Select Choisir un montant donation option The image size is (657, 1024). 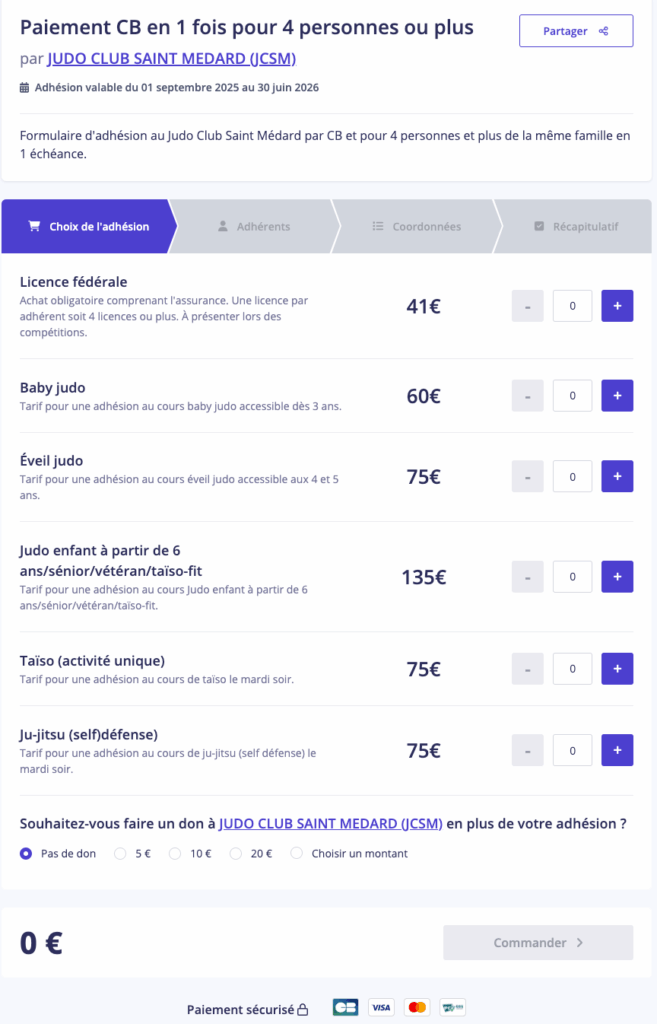[296, 854]
